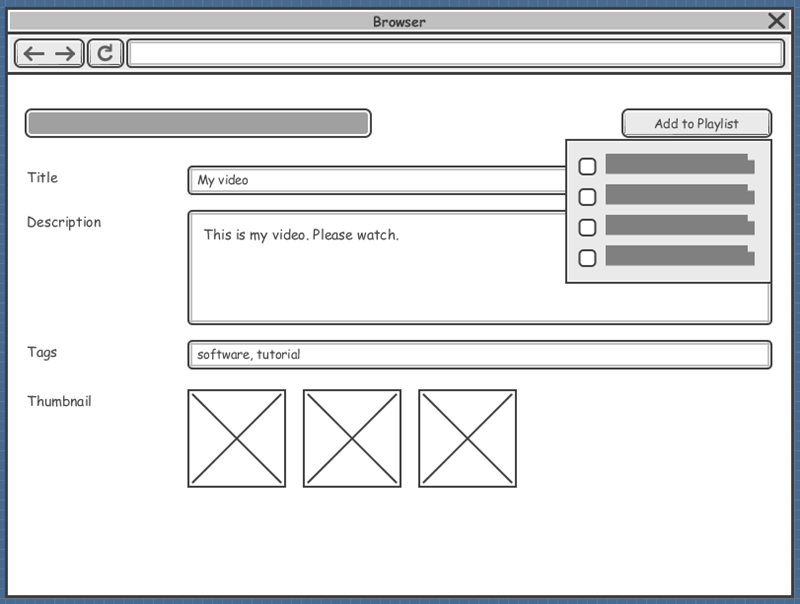Image resolution: width=800 pixels, height=604 pixels.
Task: Go back with the left arrow
Action: [34, 54]
